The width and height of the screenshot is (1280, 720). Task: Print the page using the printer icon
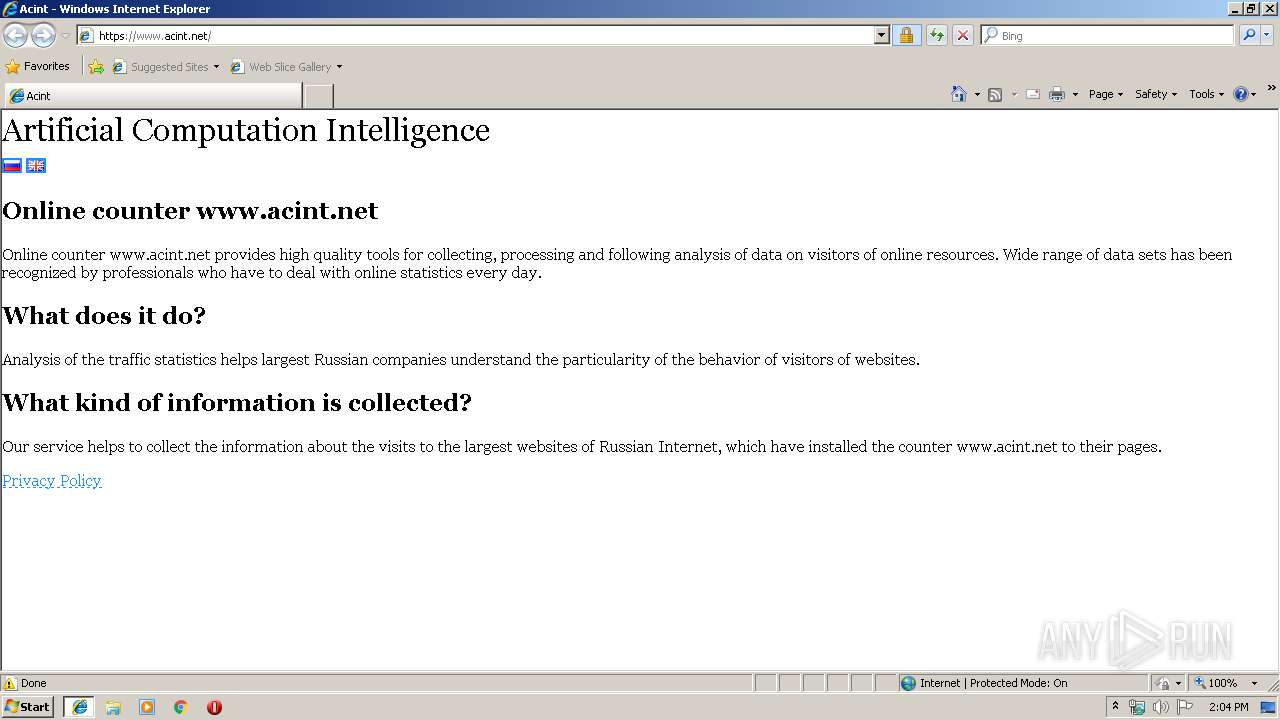click(x=1057, y=94)
